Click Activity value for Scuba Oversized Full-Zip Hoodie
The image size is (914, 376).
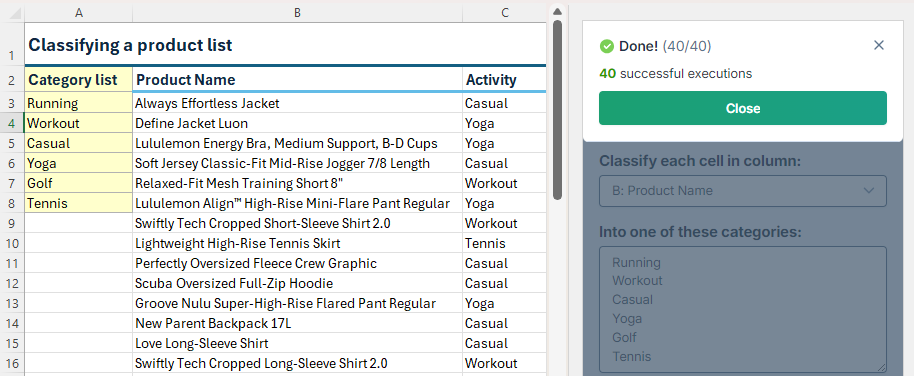504,283
